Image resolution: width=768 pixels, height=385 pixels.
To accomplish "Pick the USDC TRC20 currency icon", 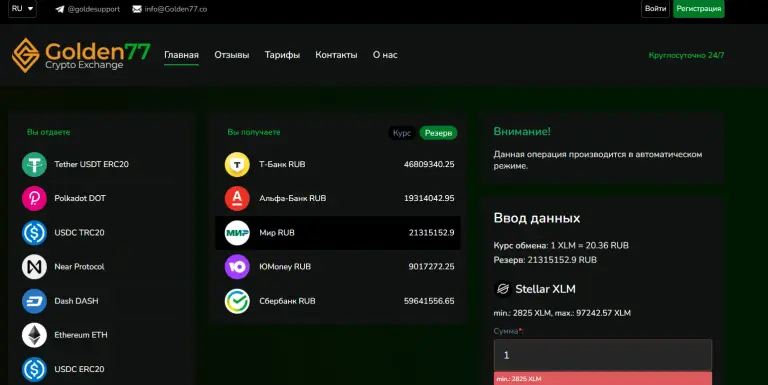I will pos(34,233).
